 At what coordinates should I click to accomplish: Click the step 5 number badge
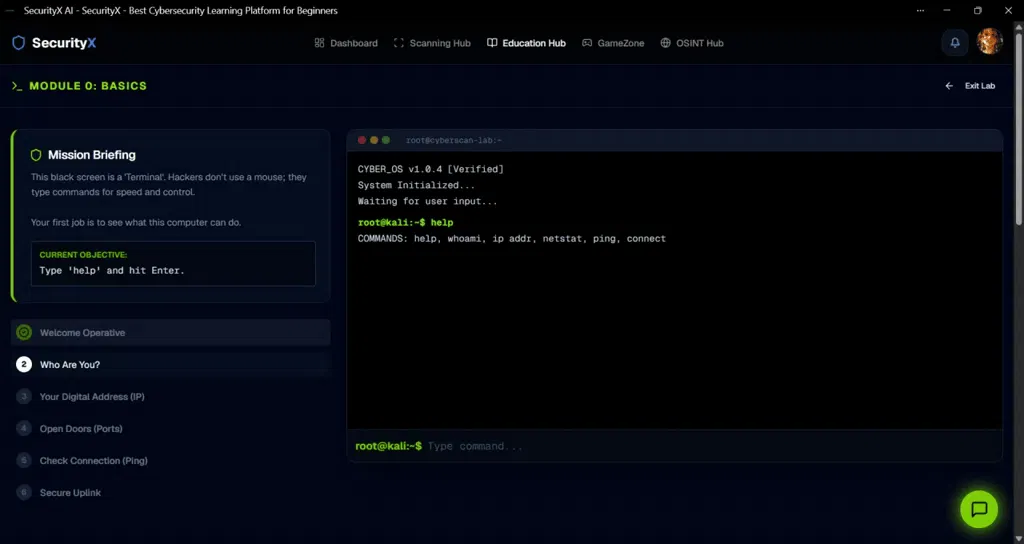24,460
